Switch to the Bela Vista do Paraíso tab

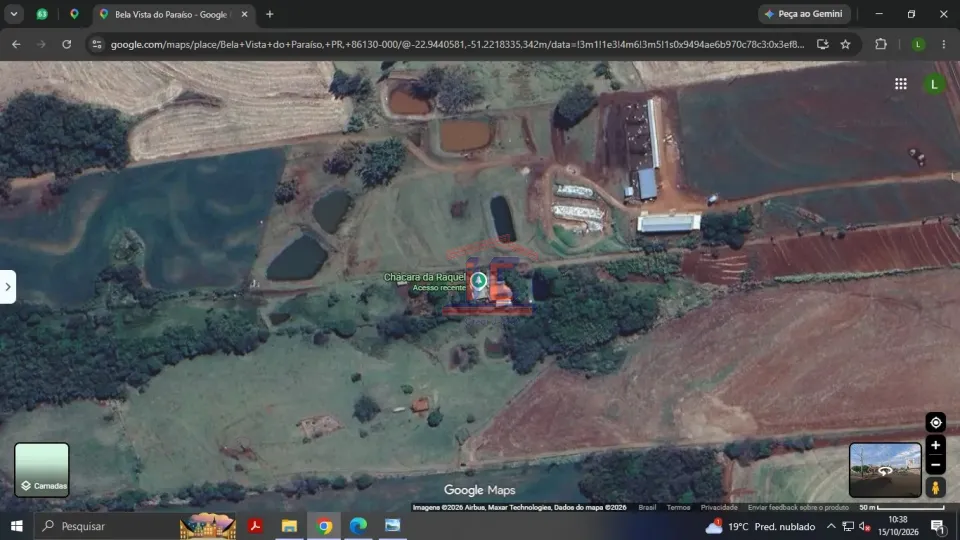coord(173,14)
